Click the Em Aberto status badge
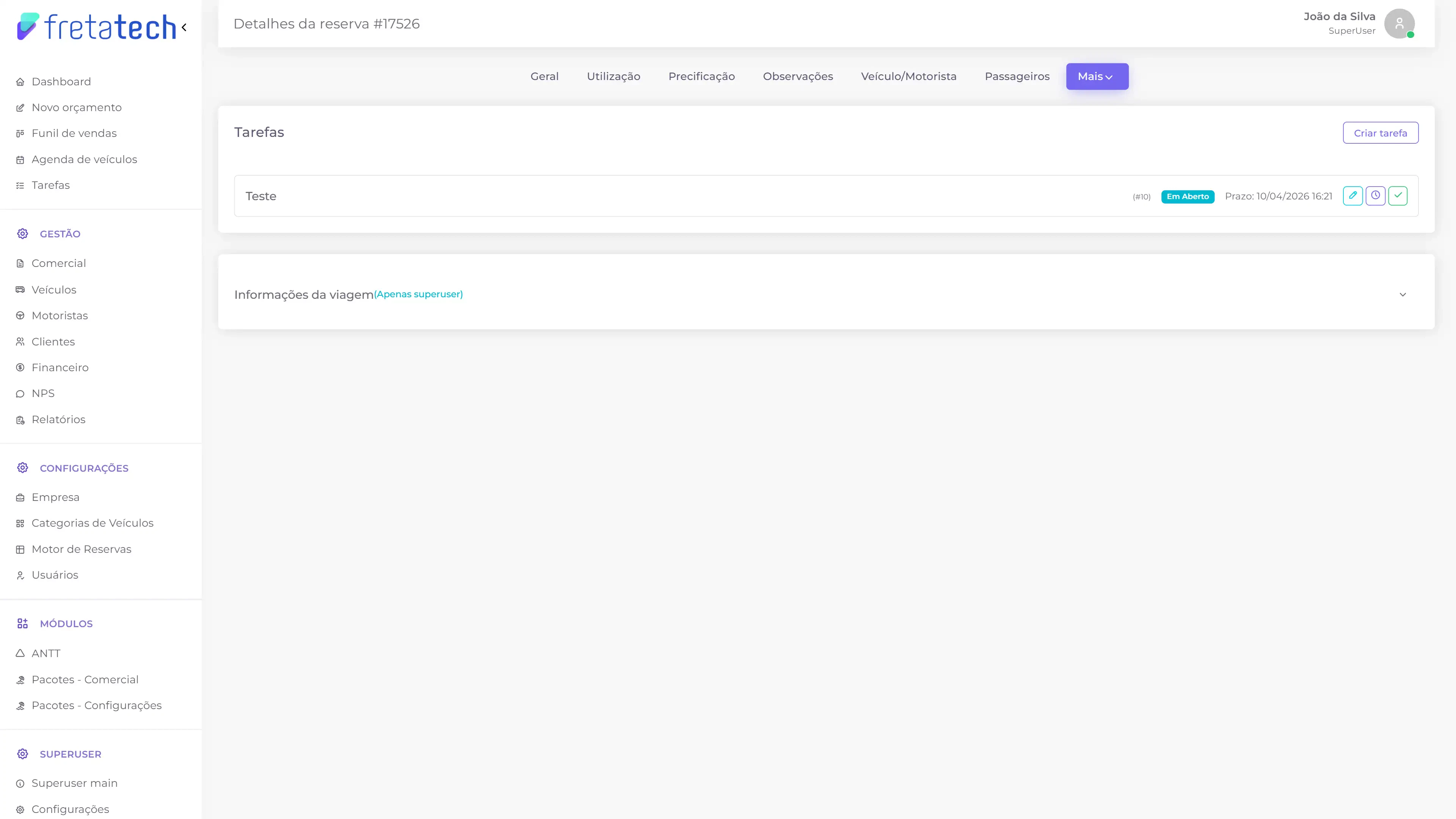 pos(1188,197)
